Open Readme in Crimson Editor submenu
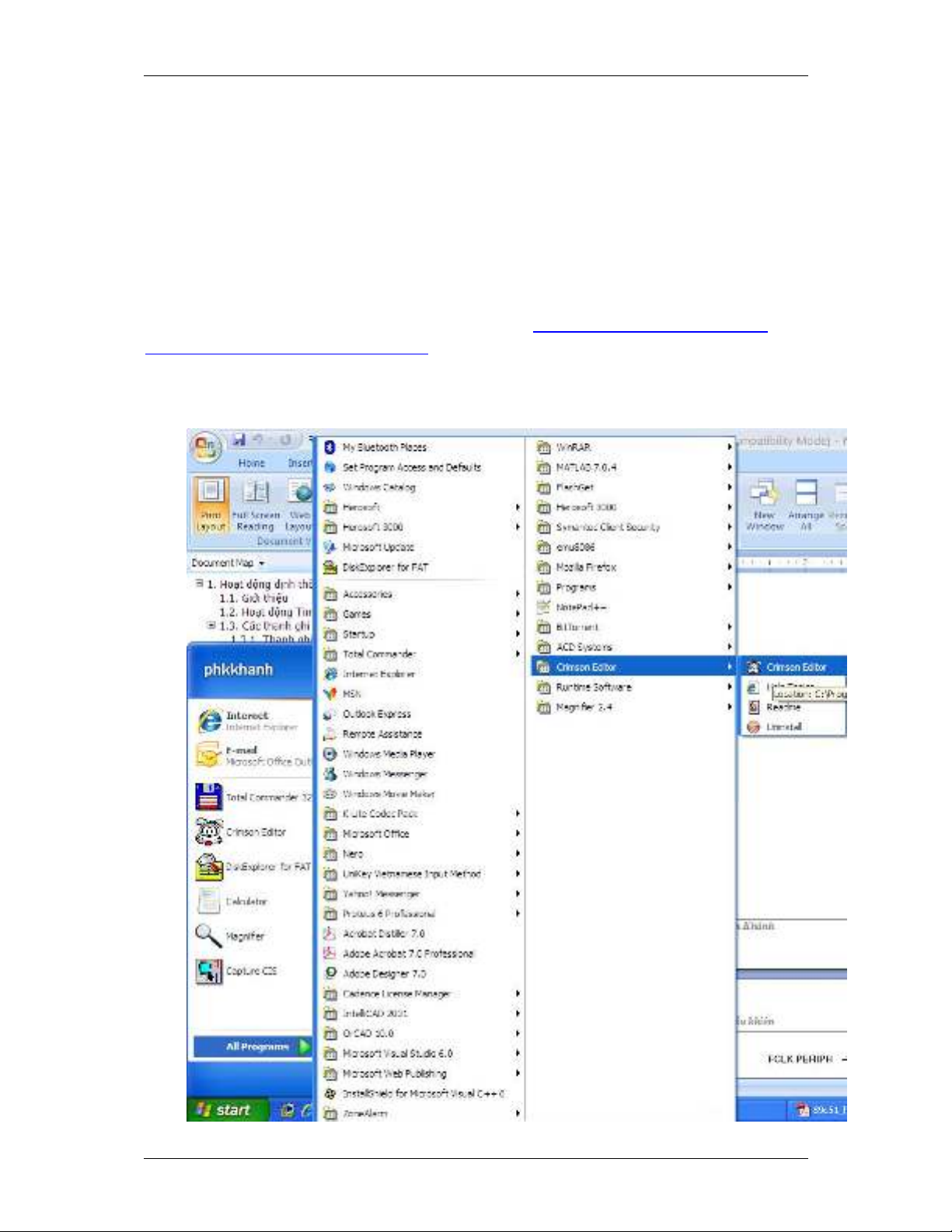 click(774, 707)
